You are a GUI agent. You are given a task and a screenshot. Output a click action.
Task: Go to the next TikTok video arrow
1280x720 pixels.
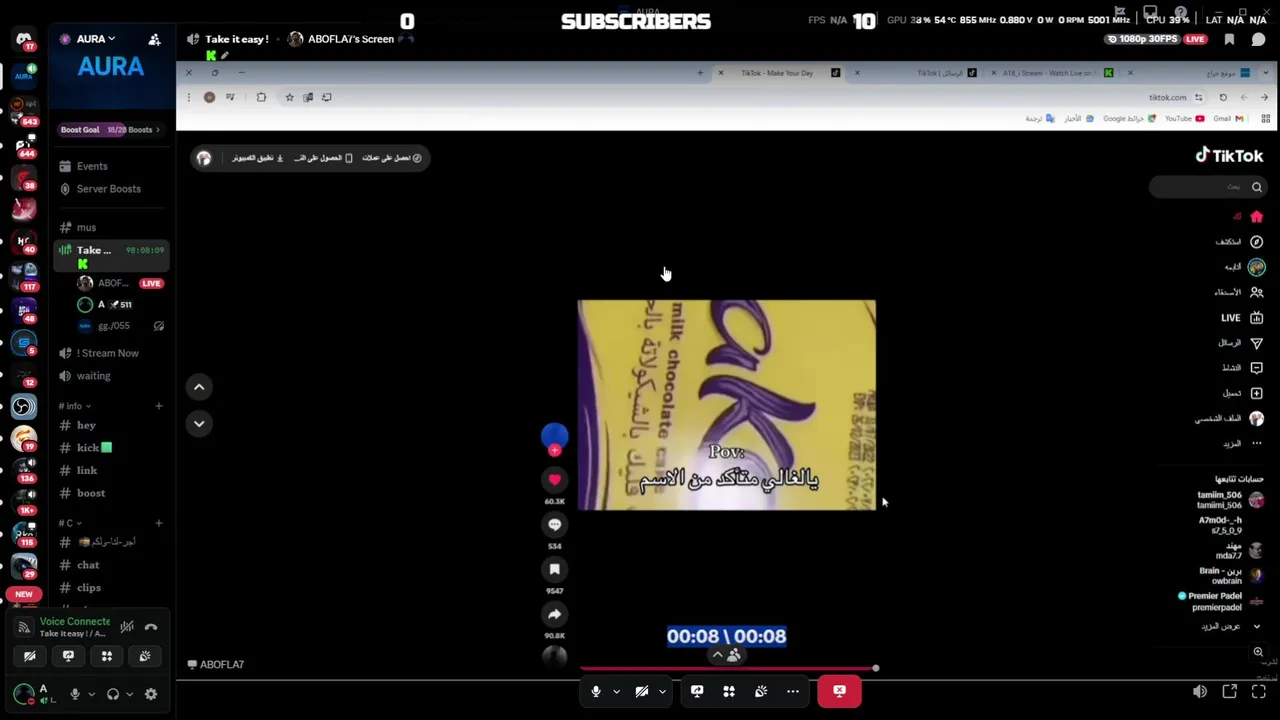point(199,424)
